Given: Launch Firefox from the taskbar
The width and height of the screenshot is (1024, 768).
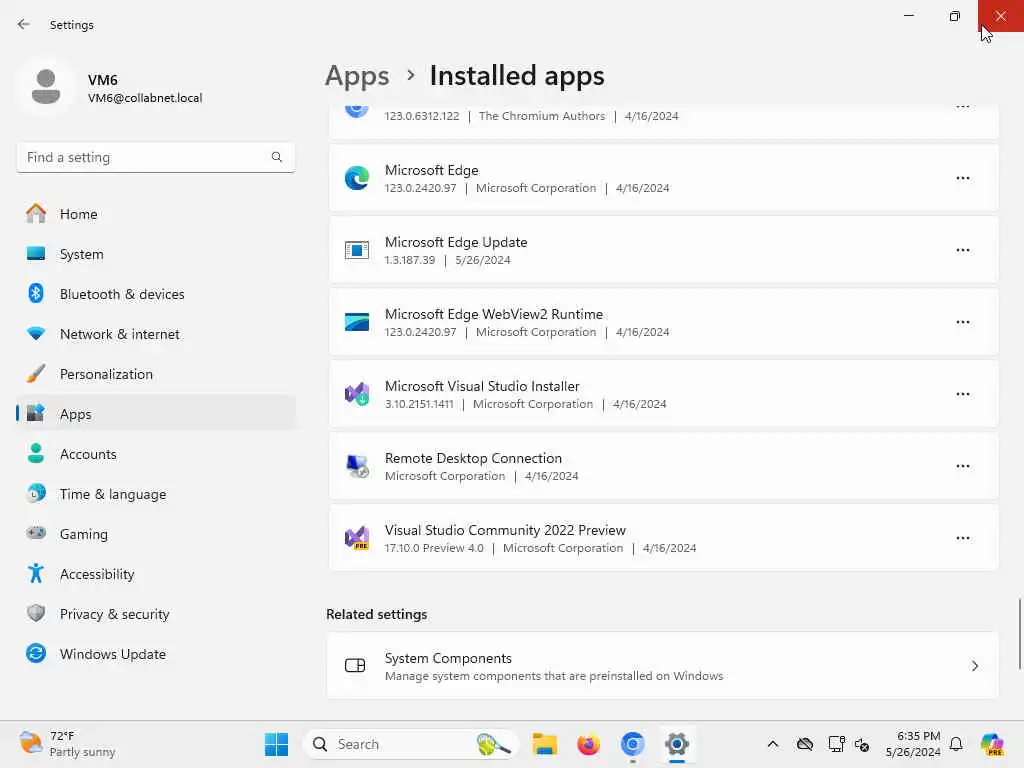Looking at the screenshot, I should [x=588, y=744].
